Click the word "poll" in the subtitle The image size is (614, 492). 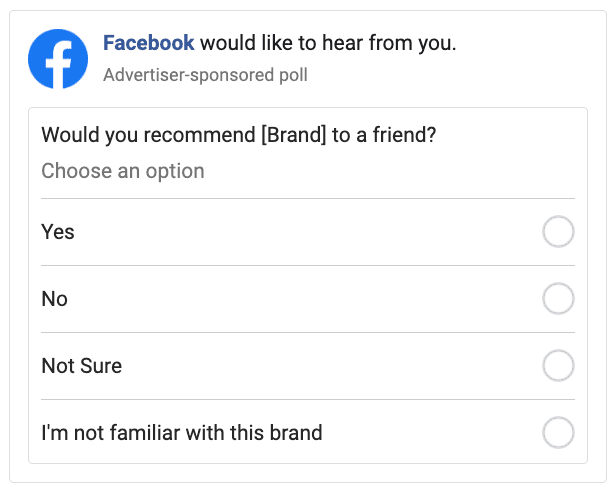pos(293,75)
